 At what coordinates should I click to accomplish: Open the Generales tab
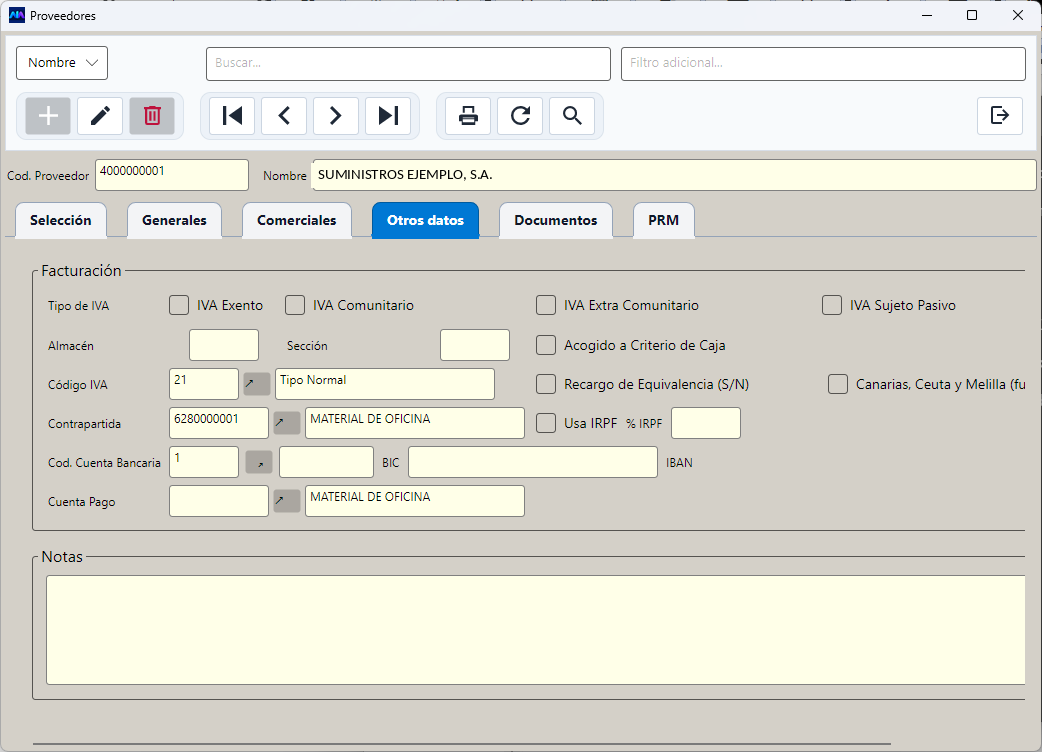click(x=174, y=220)
